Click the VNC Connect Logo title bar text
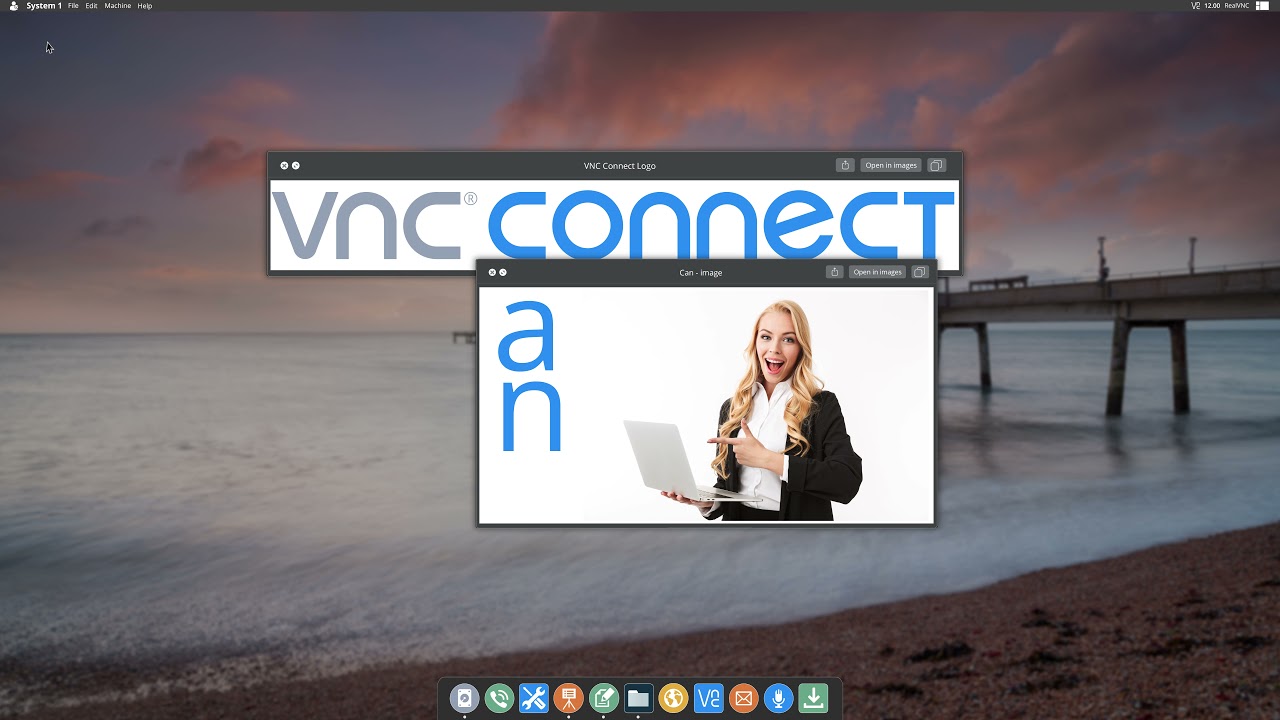 coord(620,166)
